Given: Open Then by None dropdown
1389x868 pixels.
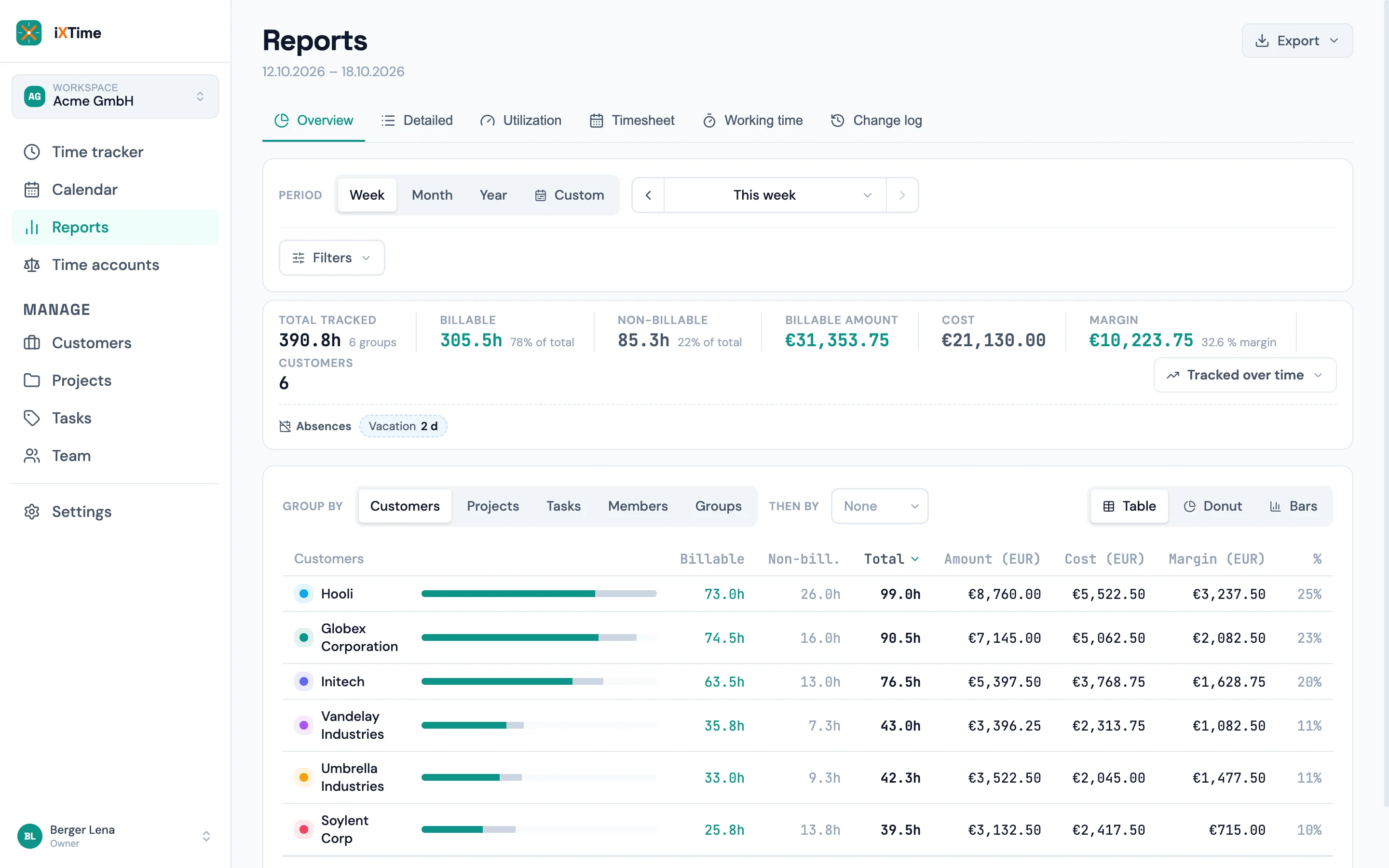Looking at the screenshot, I should (879, 506).
